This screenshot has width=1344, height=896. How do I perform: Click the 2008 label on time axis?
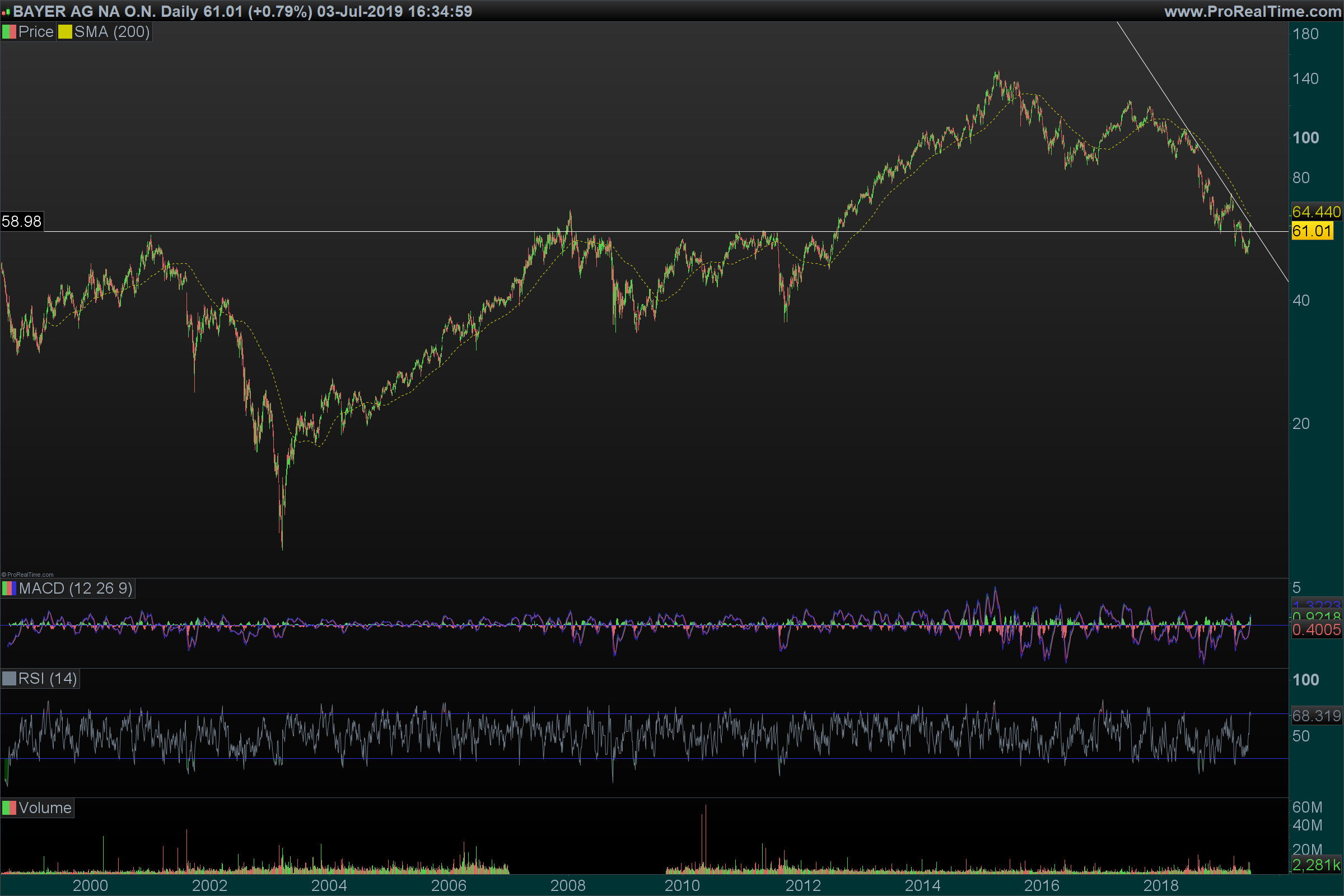coord(567,886)
